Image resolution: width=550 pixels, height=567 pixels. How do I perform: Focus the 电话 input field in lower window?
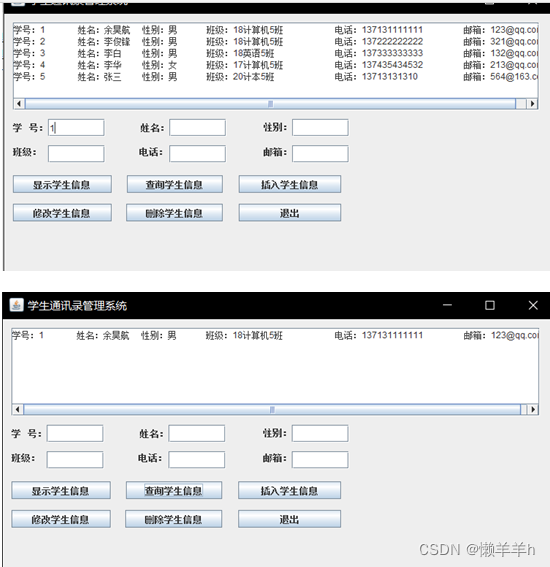197,459
